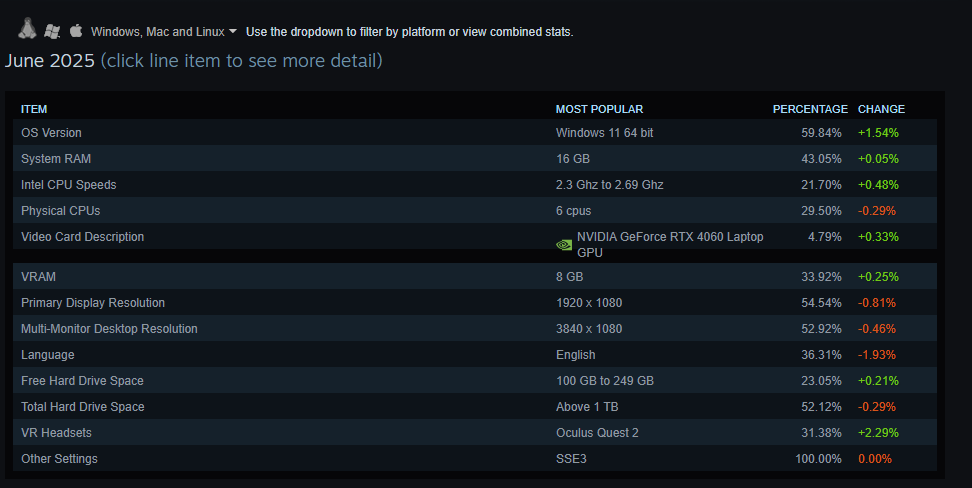Click the Windows logo platform icon
This screenshot has width=972, height=488.
coord(52,31)
